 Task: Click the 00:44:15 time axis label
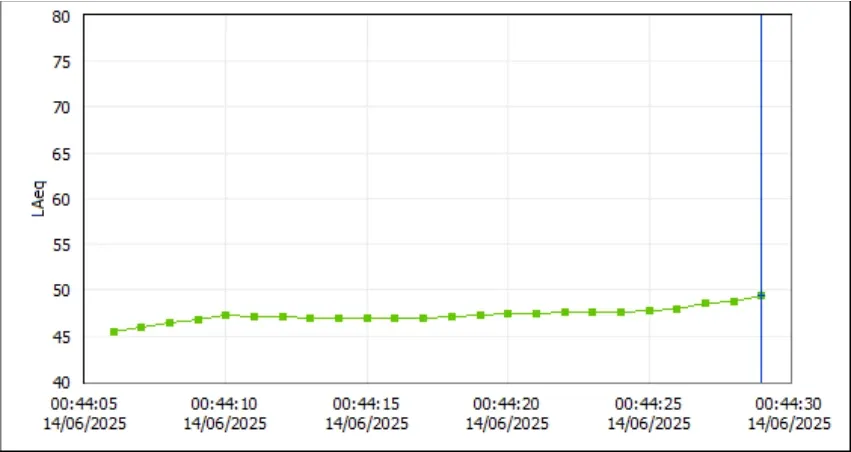[x=366, y=404]
